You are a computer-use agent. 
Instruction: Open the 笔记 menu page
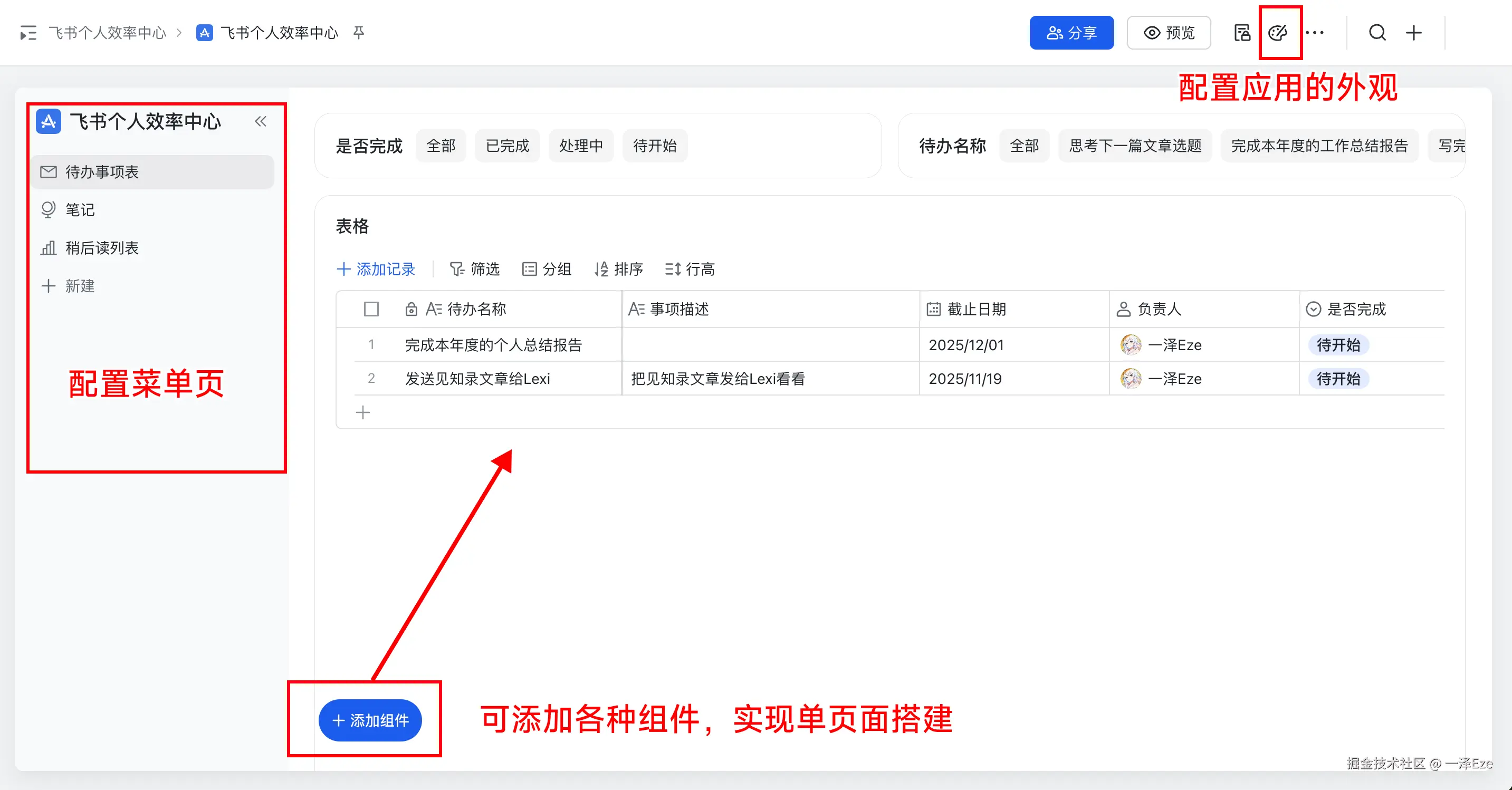point(80,210)
